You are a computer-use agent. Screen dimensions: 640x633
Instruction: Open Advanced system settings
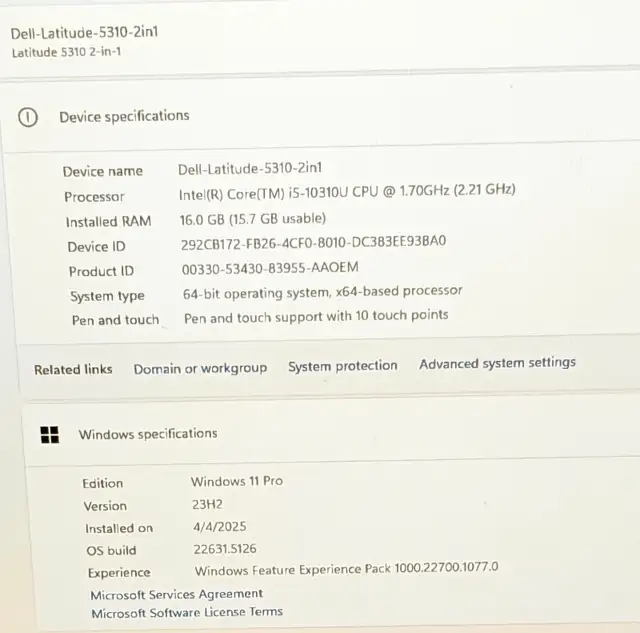coord(498,363)
